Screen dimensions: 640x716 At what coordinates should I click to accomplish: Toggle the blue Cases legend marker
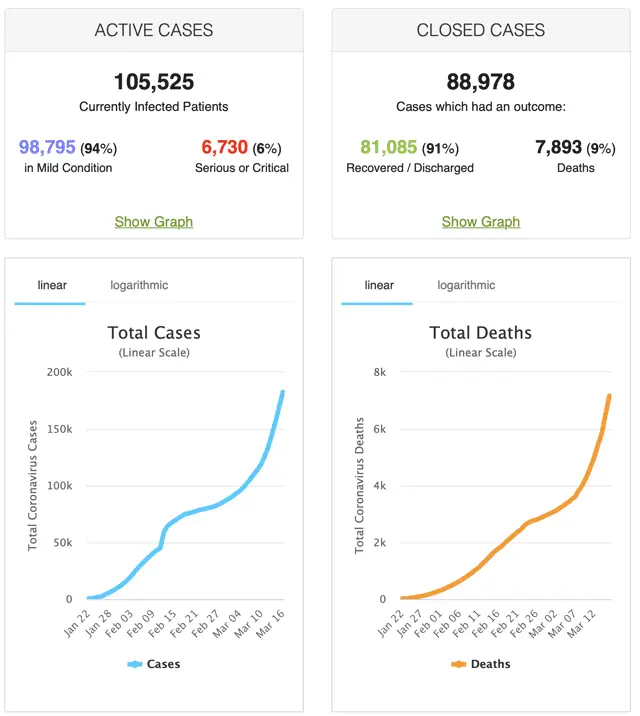click(x=135, y=664)
